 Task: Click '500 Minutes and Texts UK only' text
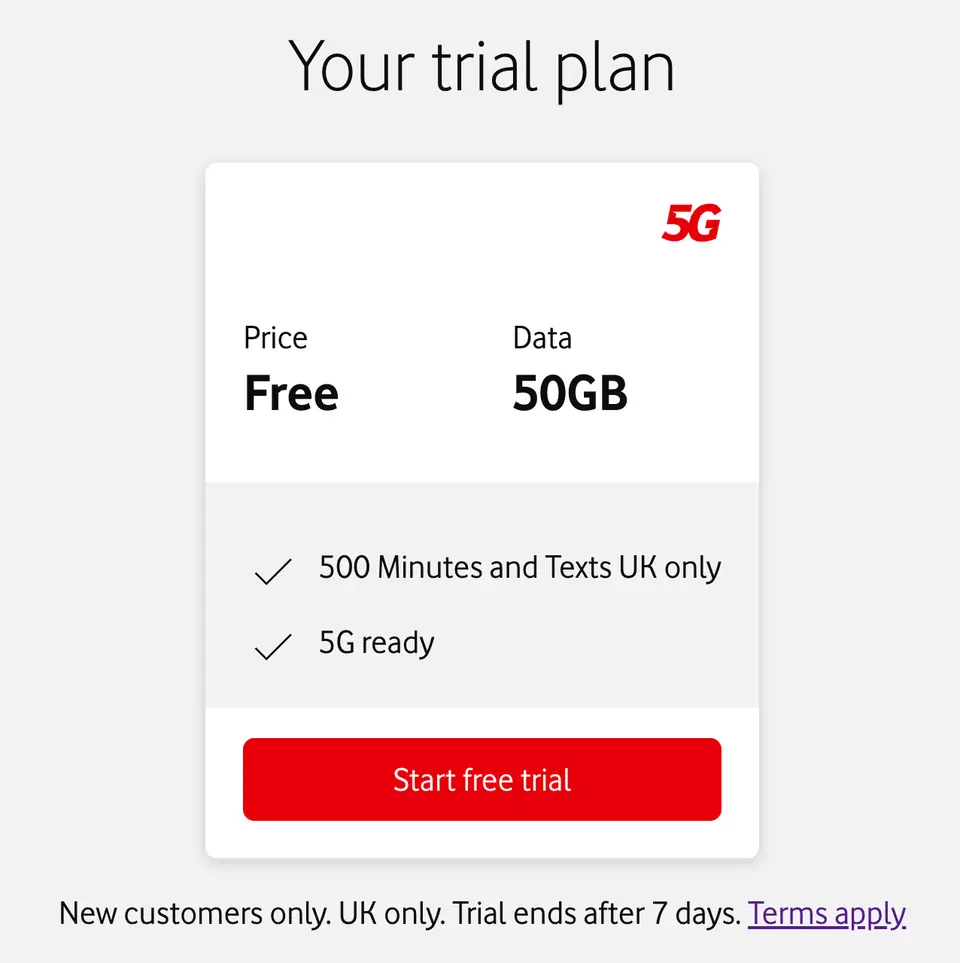click(520, 567)
